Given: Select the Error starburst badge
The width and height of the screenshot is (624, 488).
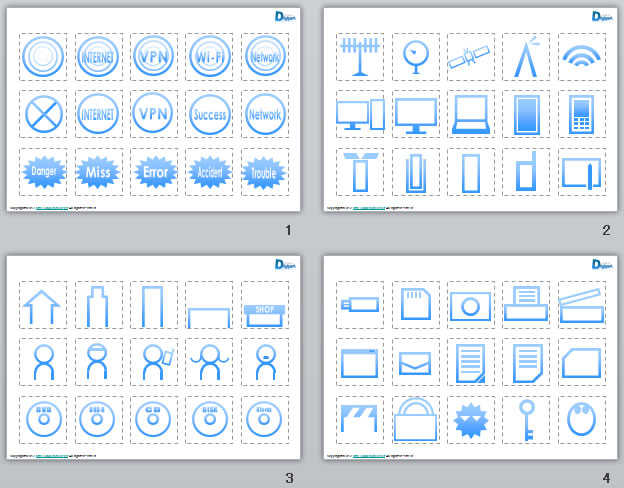Looking at the screenshot, I should [155, 171].
